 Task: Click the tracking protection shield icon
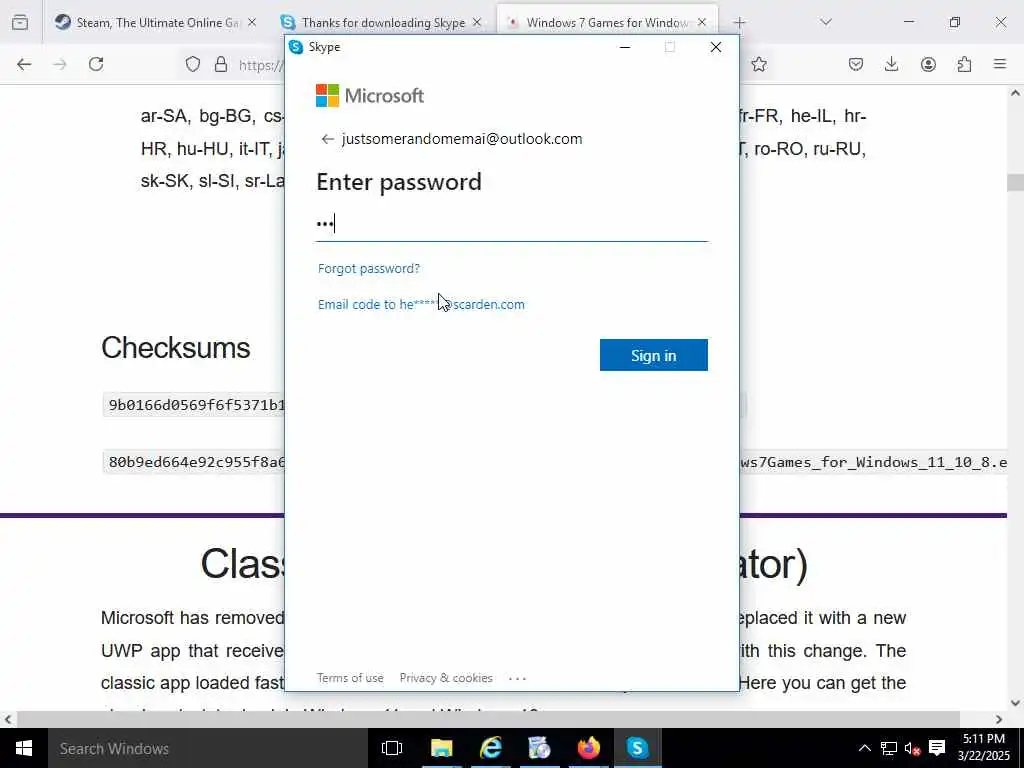point(193,64)
